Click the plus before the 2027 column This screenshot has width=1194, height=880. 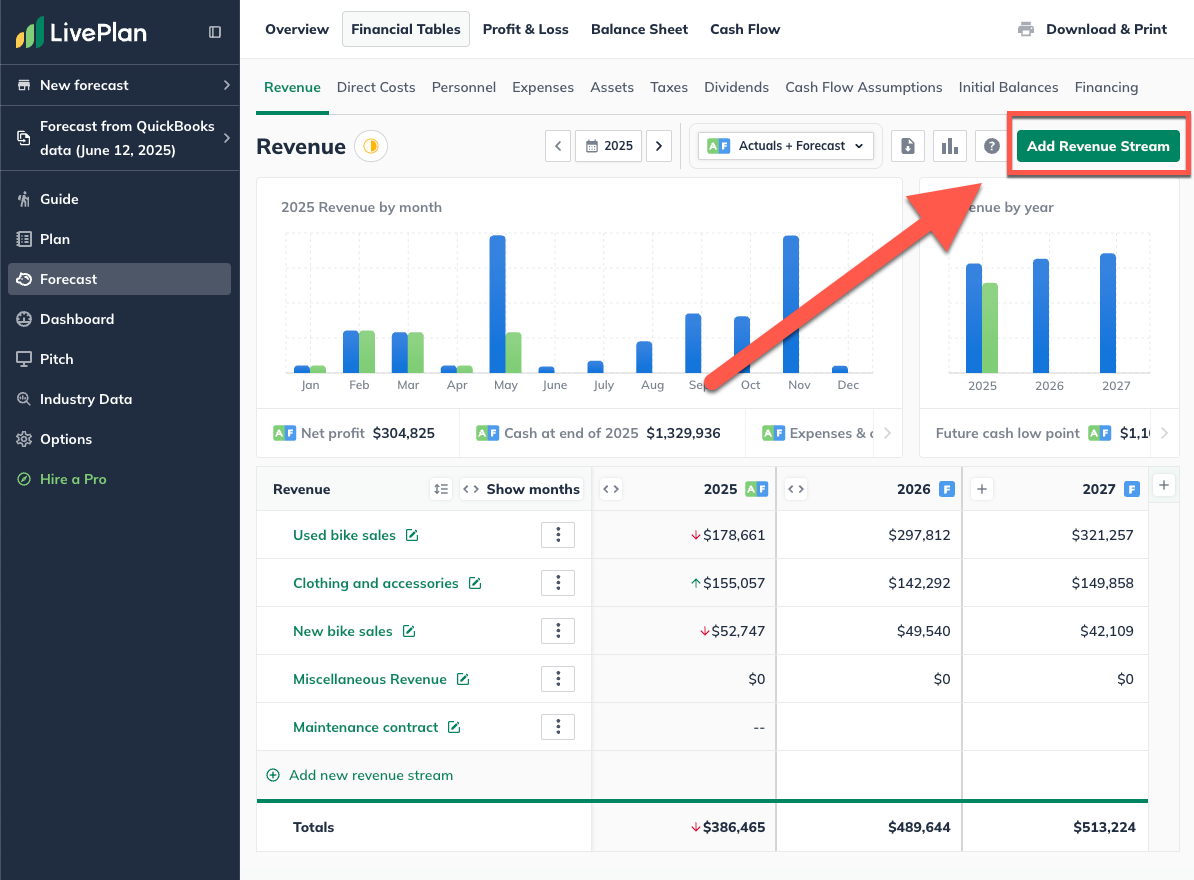[x=982, y=489]
